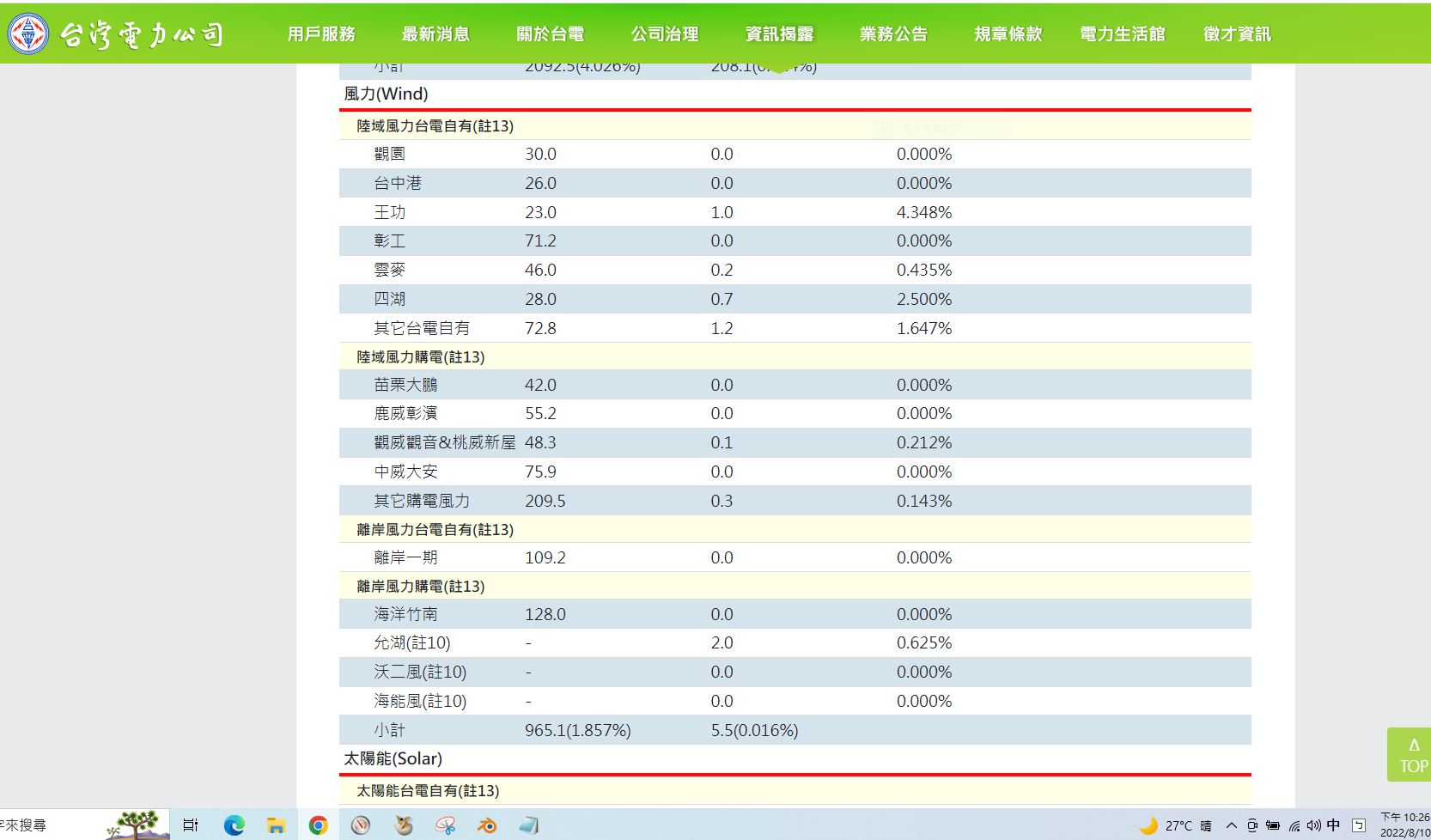Click the 海能風(註10) row name
This screenshot has width=1431, height=840.
[x=420, y=701]
